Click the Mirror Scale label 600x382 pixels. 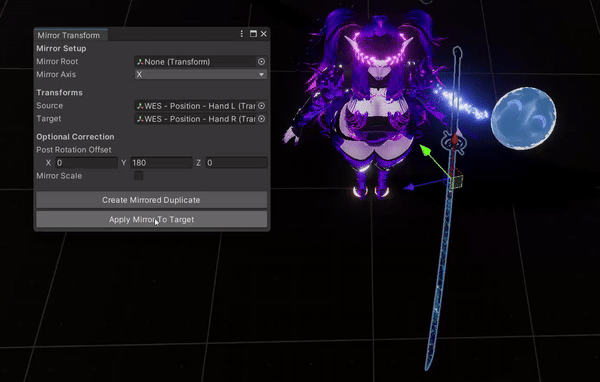coord(59,176)
